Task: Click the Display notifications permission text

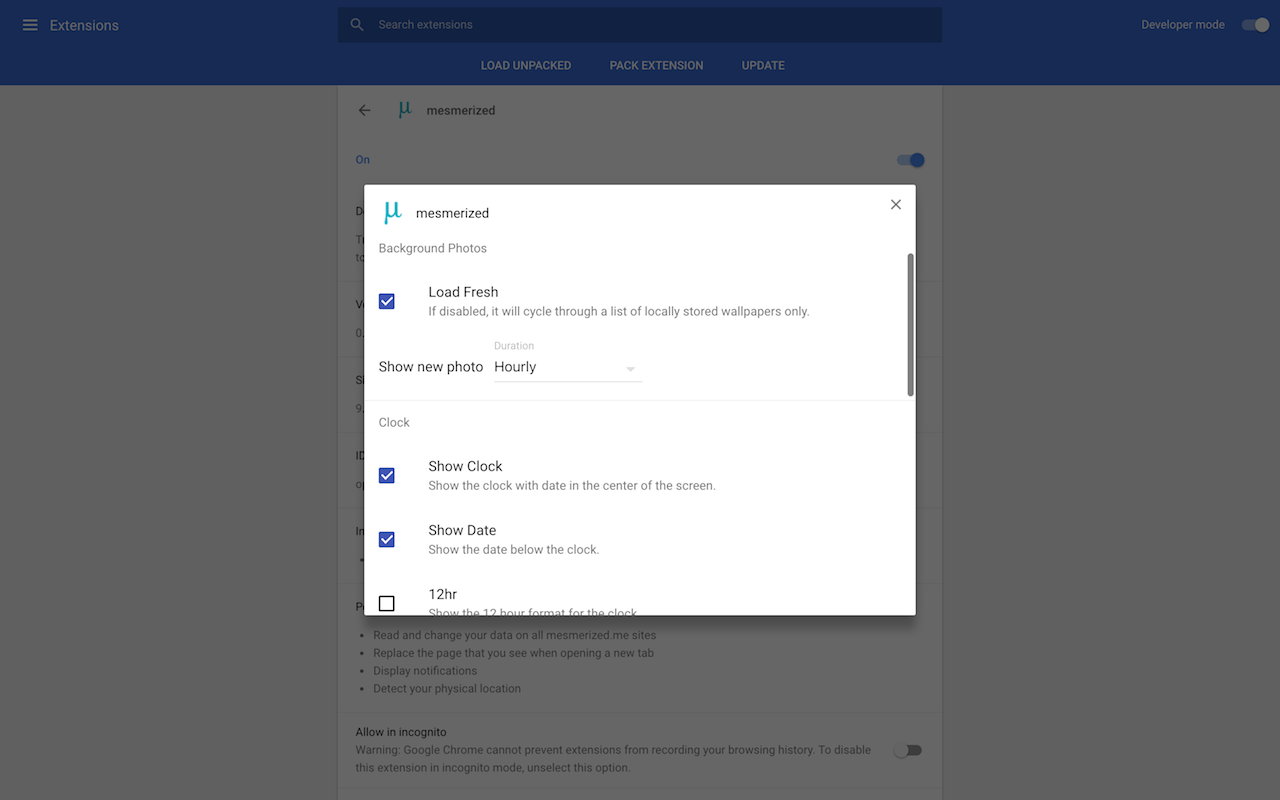Action: [x=425, y=670]
